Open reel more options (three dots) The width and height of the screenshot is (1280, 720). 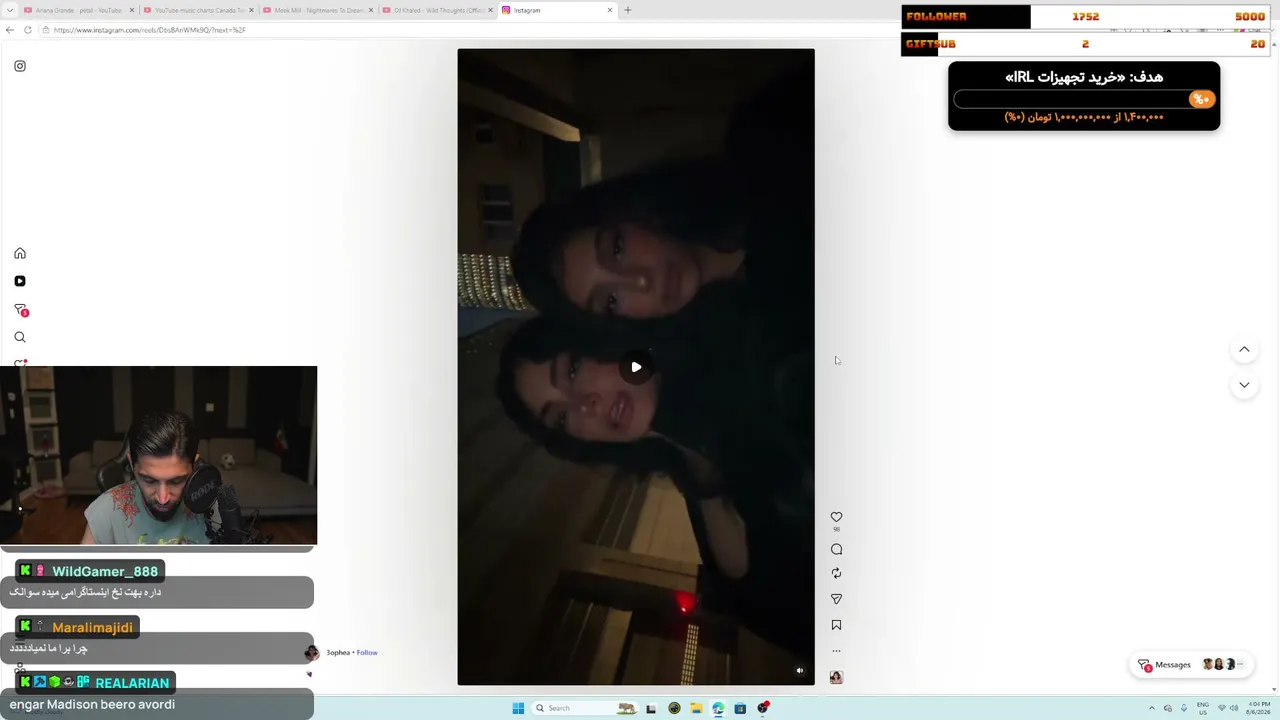click(836, 651)
